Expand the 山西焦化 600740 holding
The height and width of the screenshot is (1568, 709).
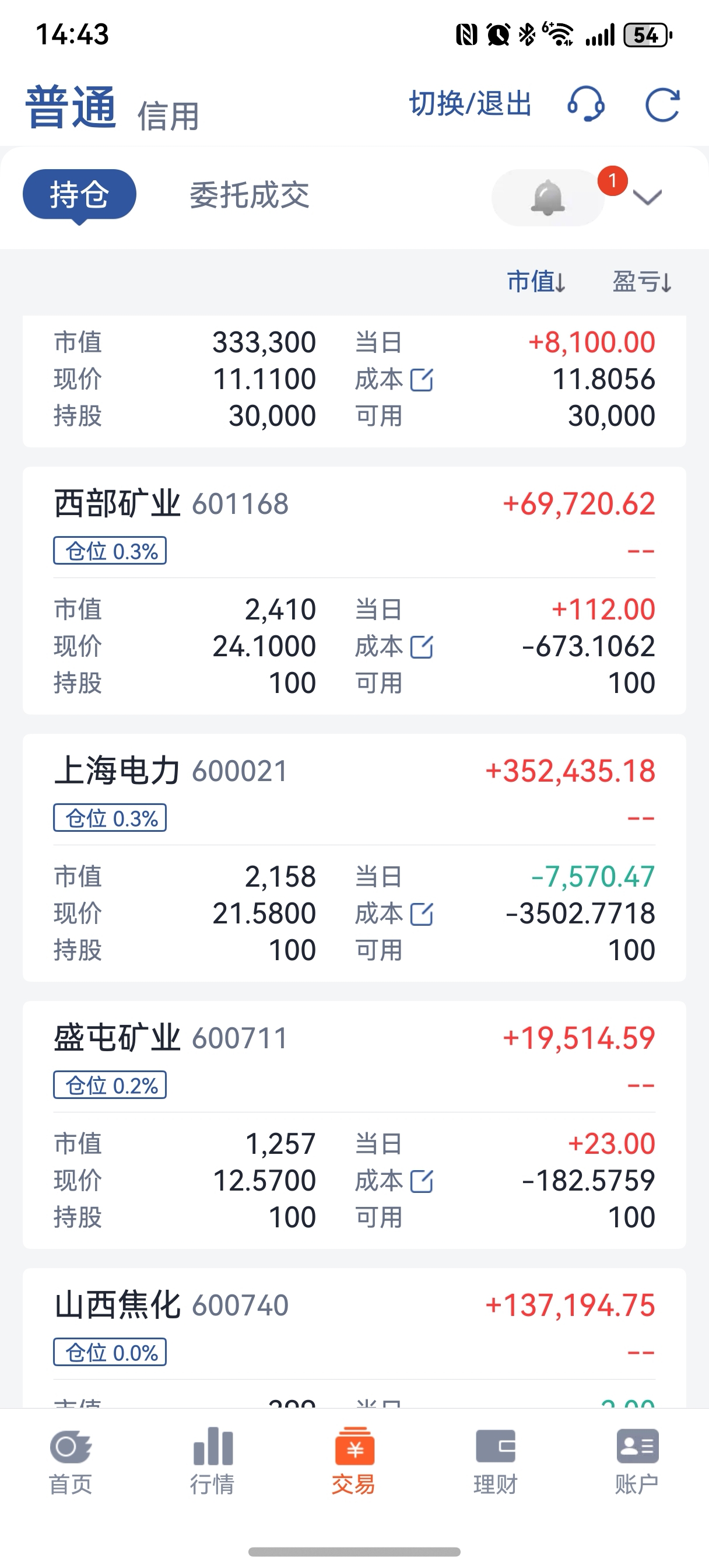(354, 1326)
